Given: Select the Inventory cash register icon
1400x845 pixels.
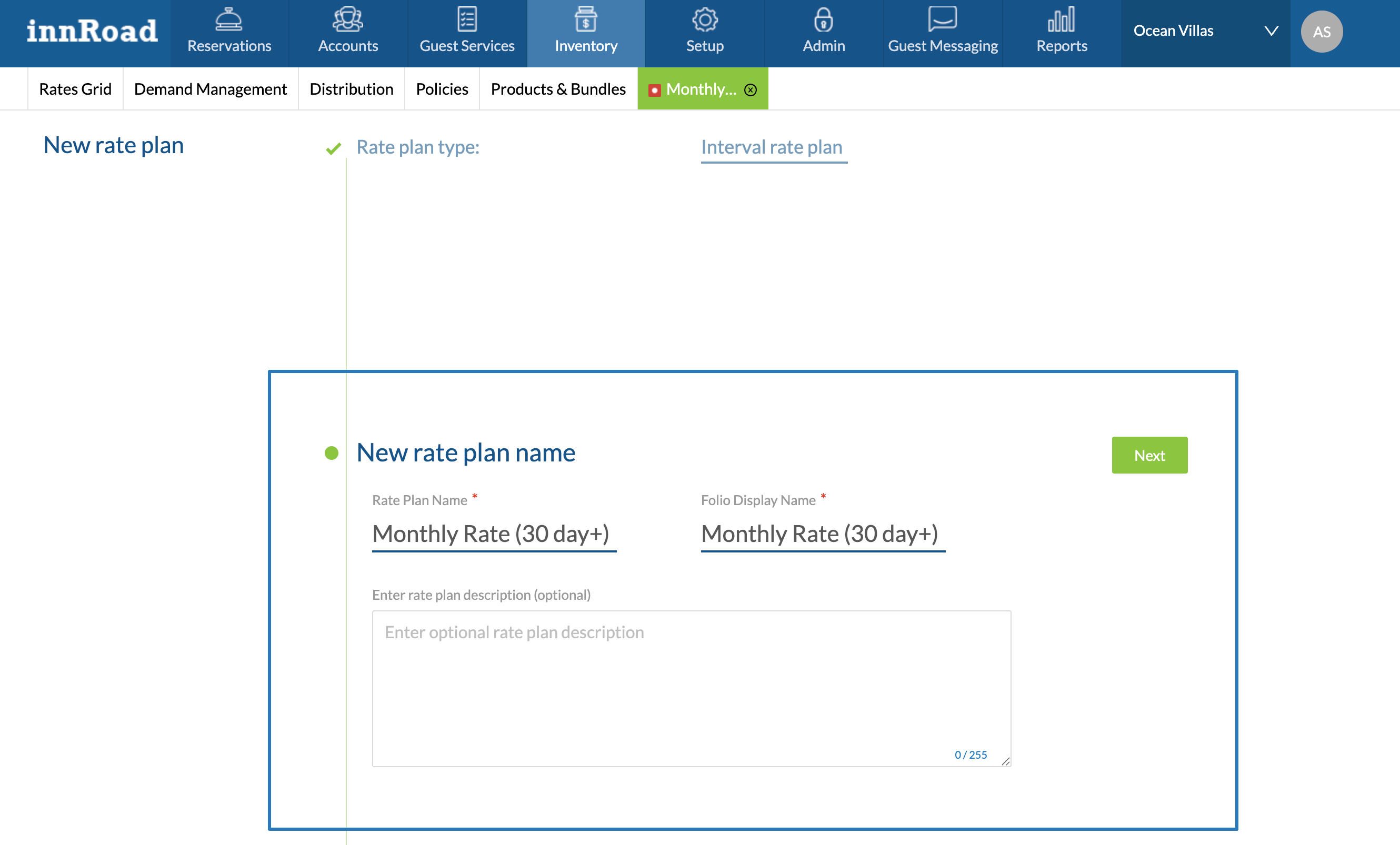Looking at the screenshot, I should click(586, 21).
